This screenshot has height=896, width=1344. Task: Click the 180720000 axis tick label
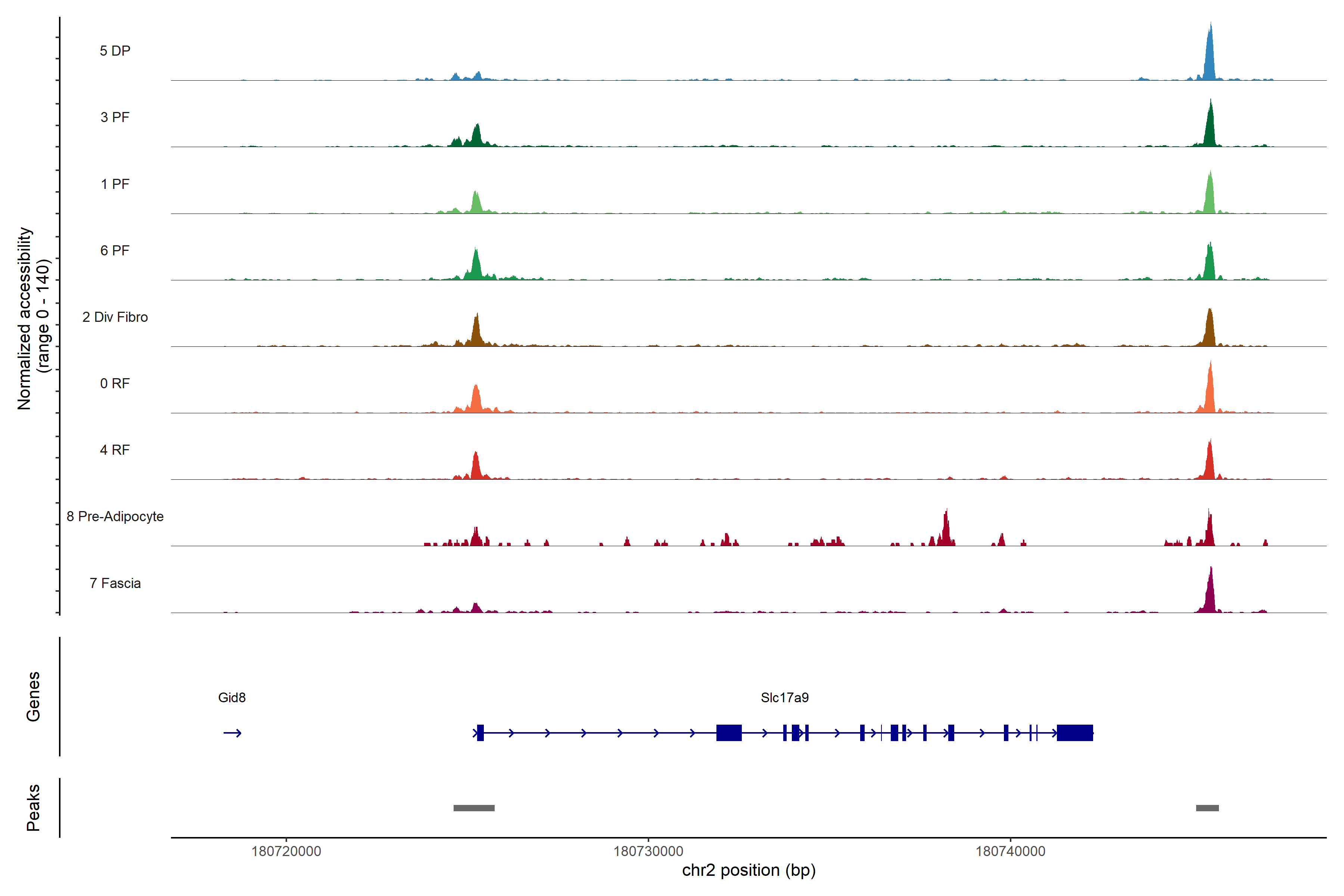coord(286,852)
